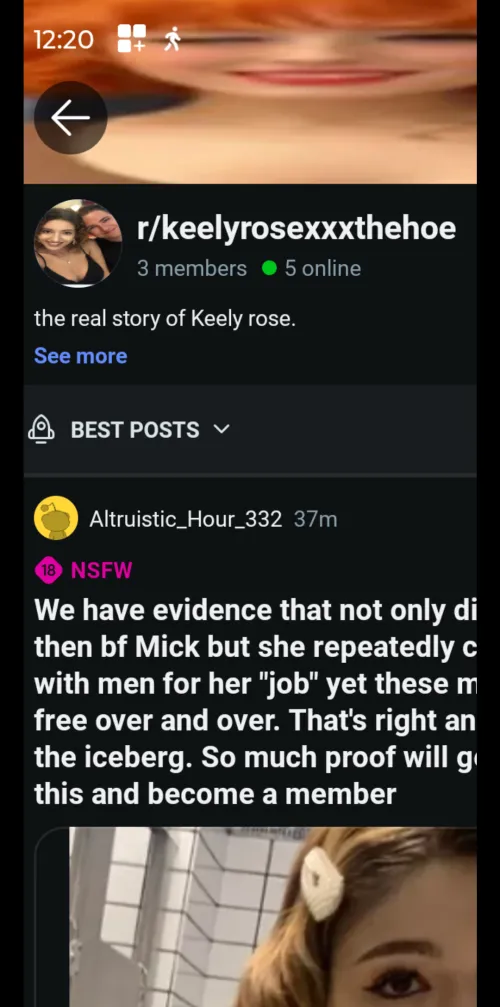Tap the walking figure status icon
The height and width of the screenshot is (1007, 500).
click(171, 39)
